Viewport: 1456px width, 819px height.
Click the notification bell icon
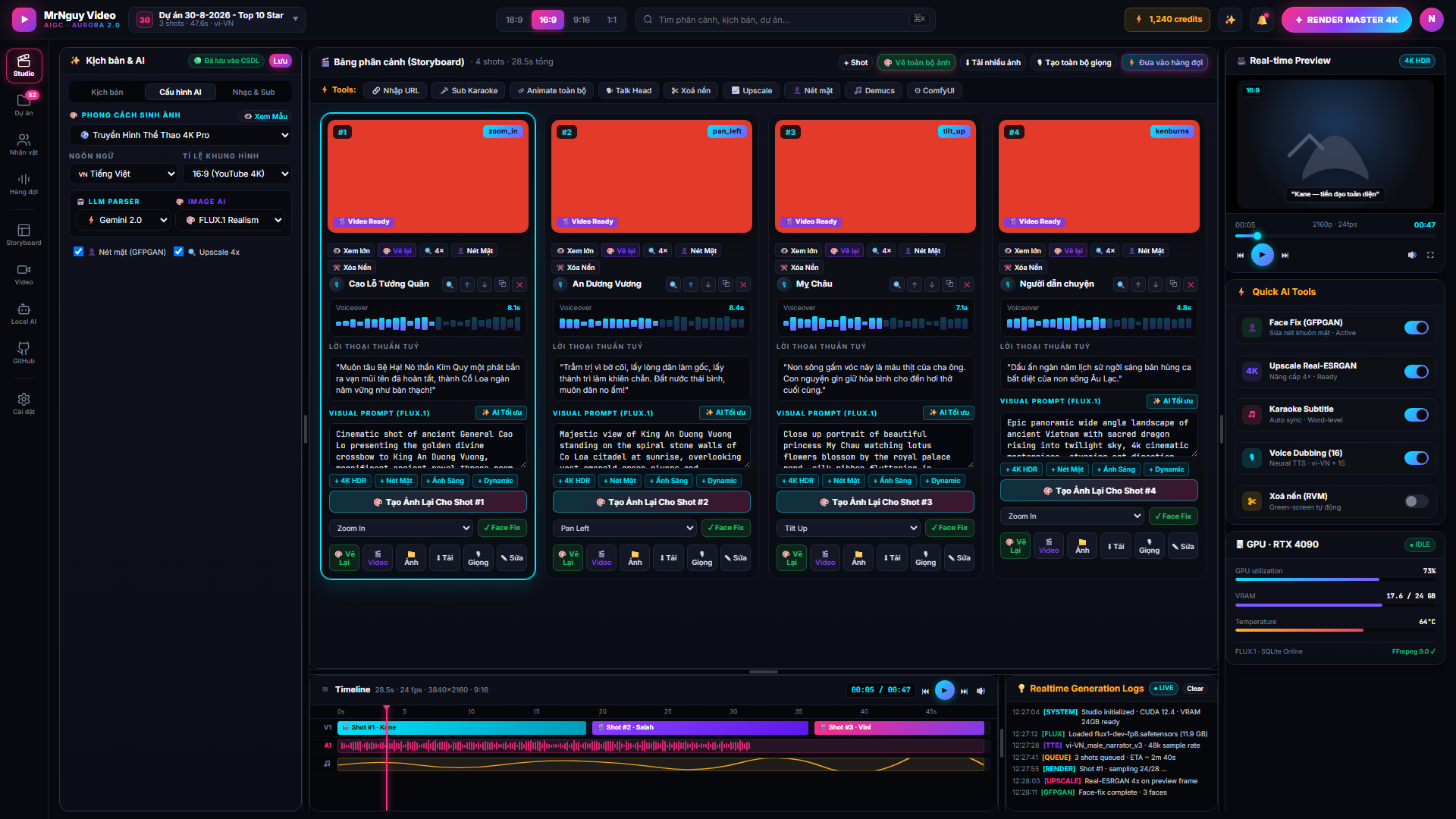[x=1262, y=20]
